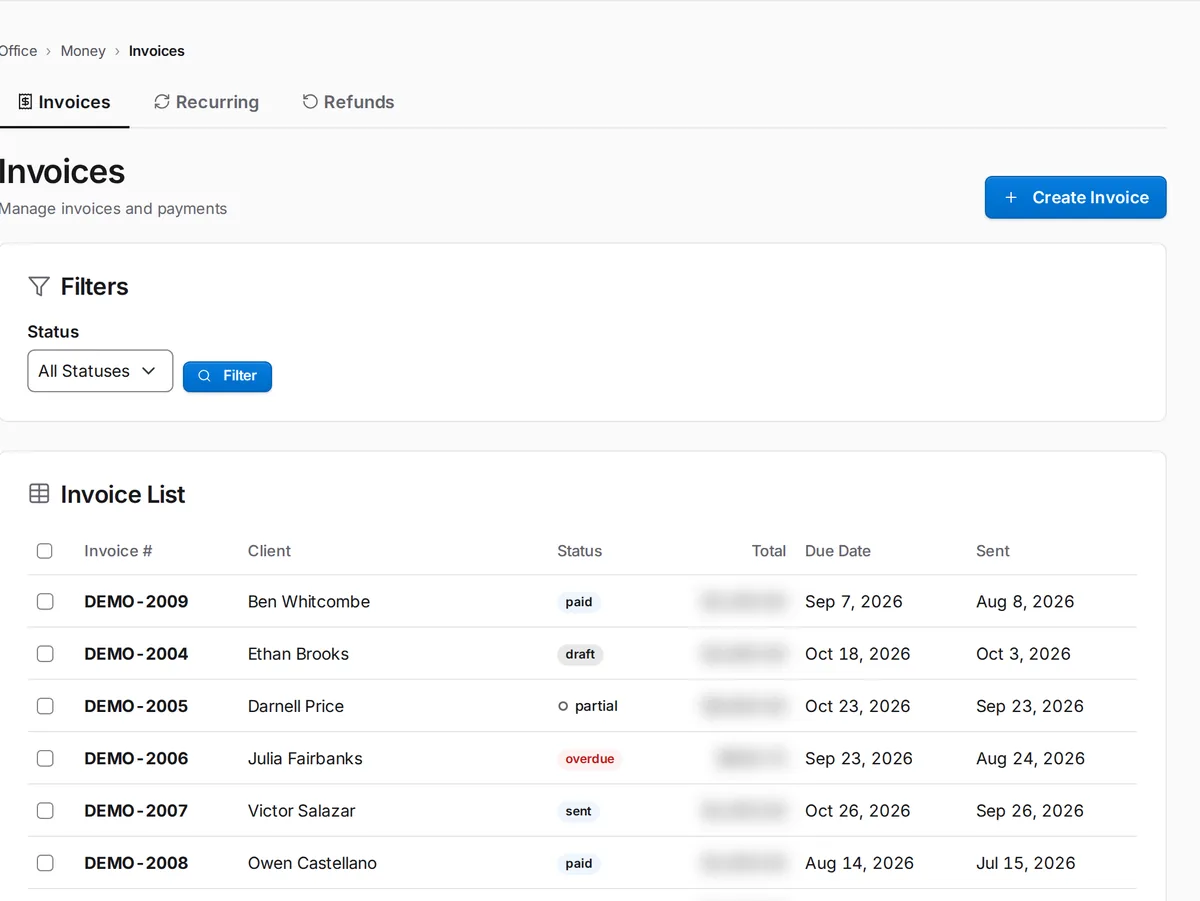Check the box for DEMO-2004

45,654
